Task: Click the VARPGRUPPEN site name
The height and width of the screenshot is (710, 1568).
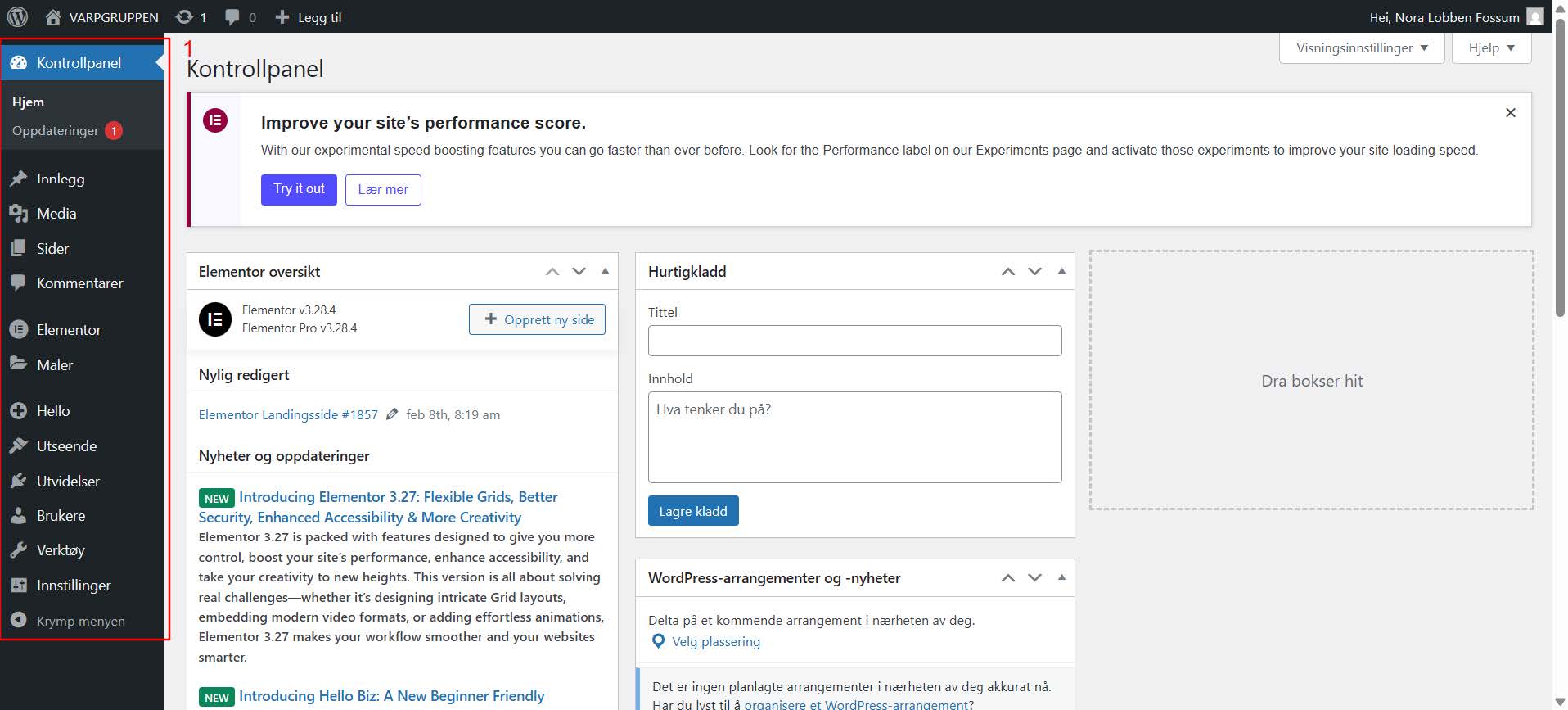Action: coord(114,16)
